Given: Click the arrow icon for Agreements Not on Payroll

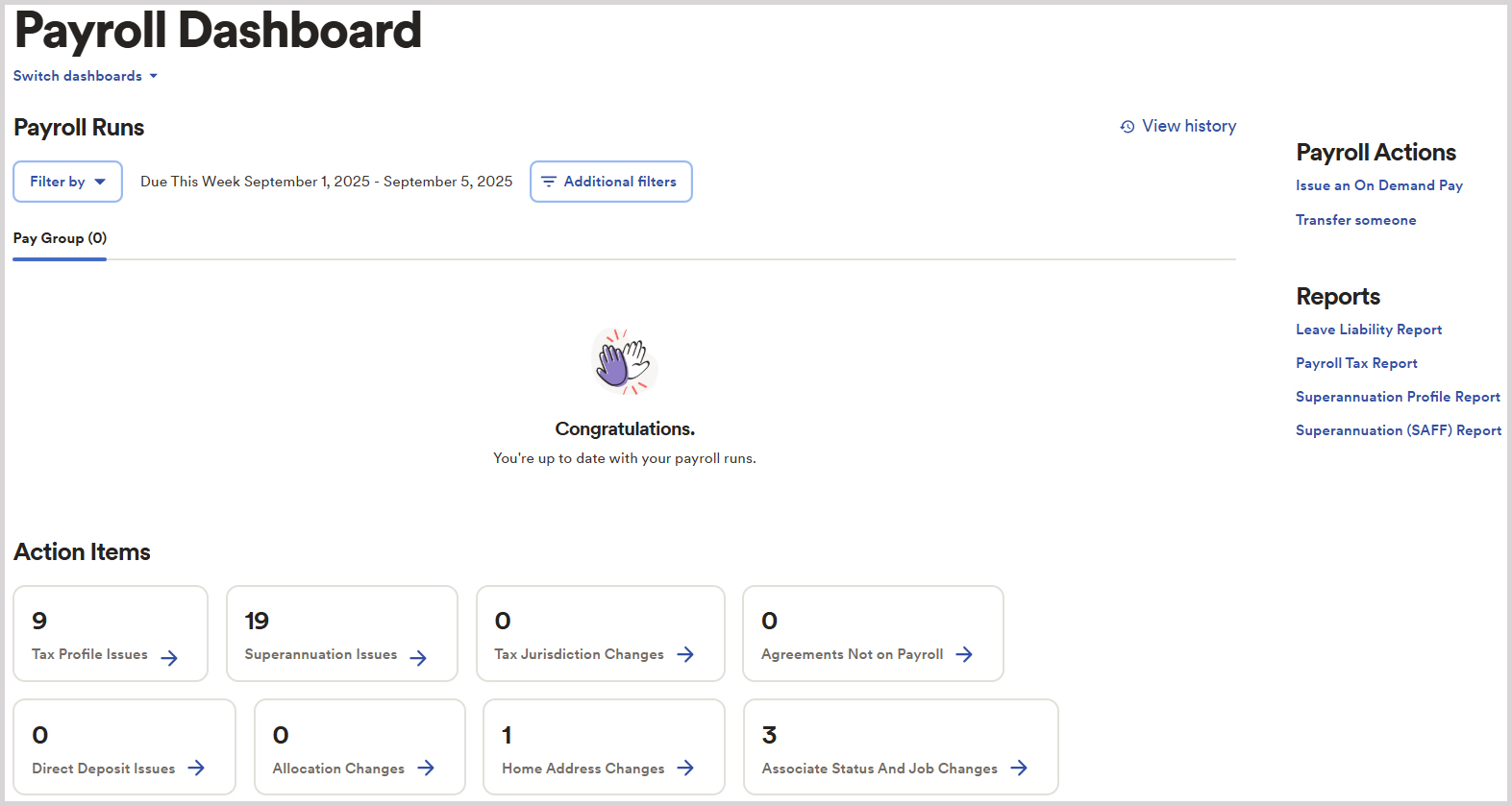Looking at the screenshot, I should pos(964,654).
